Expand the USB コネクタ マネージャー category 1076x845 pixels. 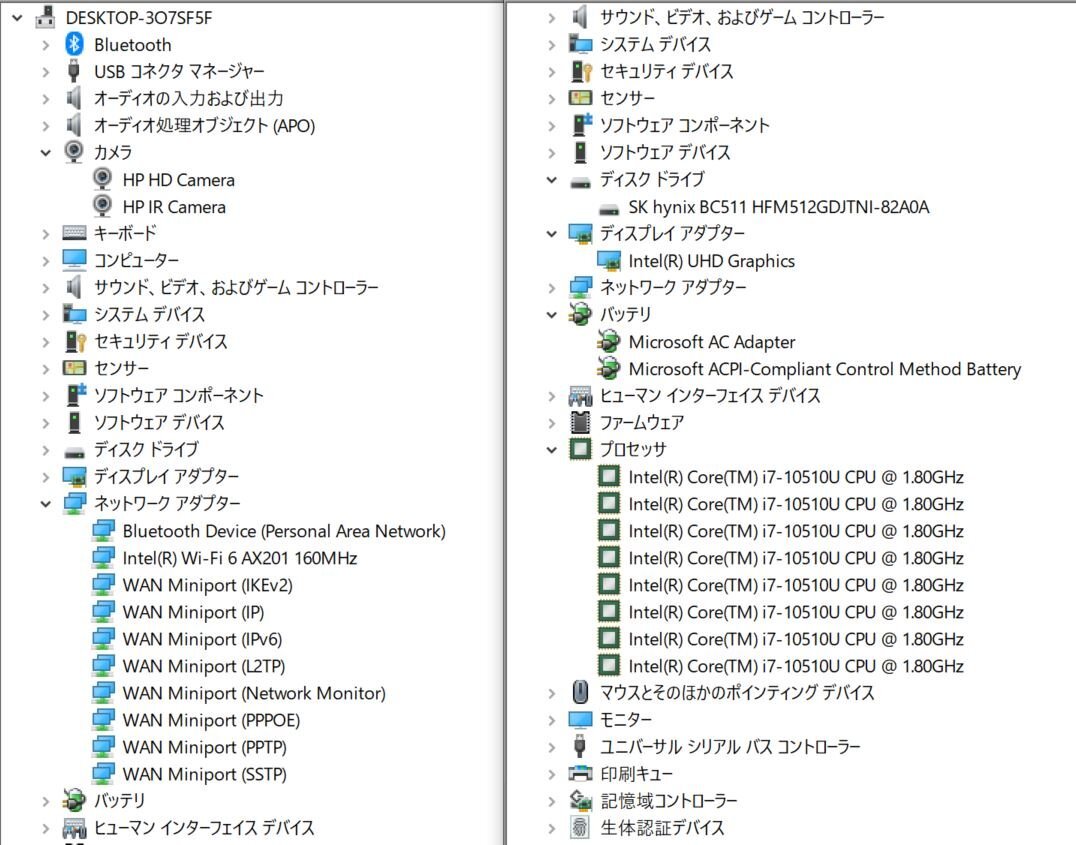pos(46,72)
